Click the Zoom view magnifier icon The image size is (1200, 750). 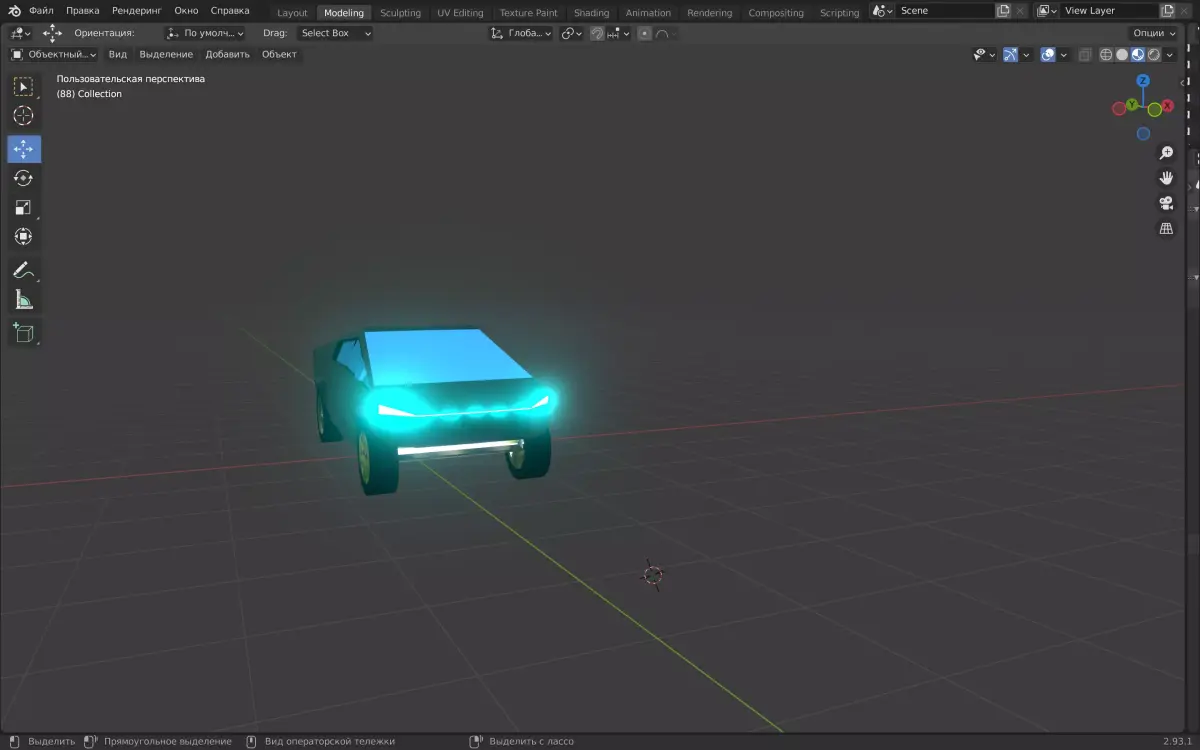(1166, 153)
